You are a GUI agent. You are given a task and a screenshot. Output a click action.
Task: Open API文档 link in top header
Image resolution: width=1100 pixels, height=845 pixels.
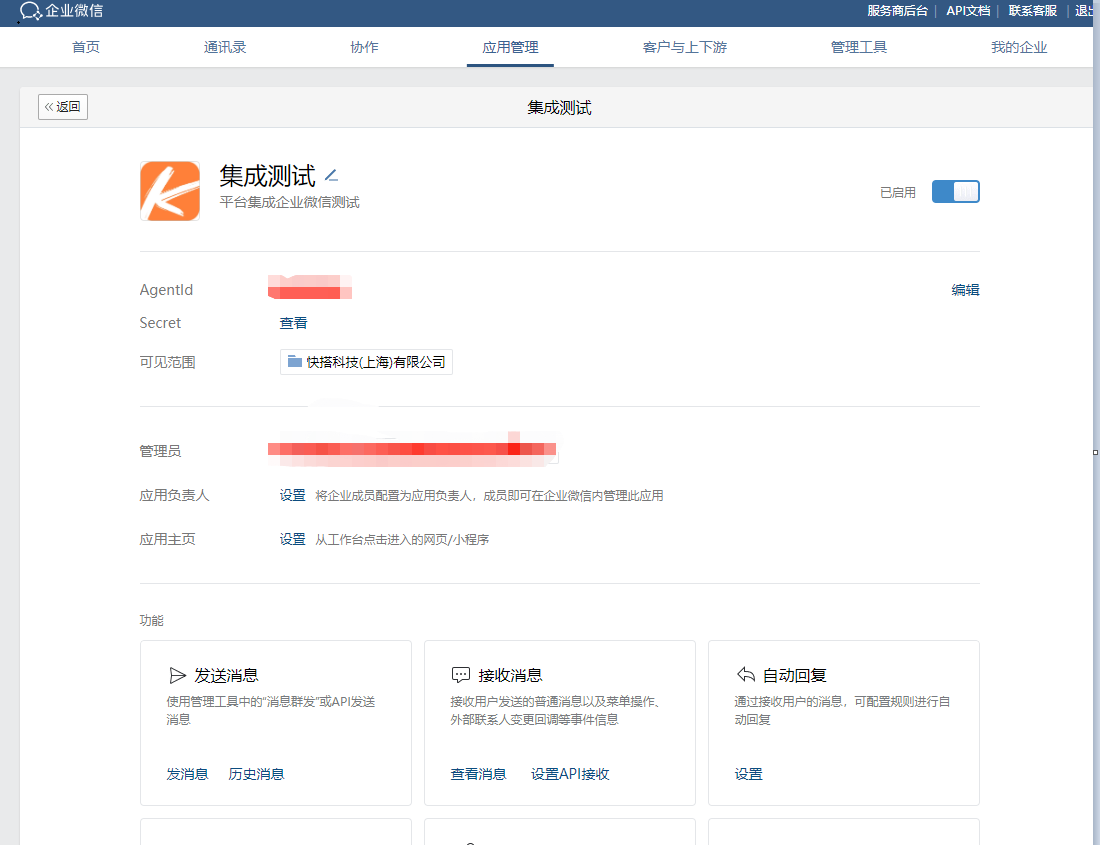(x=968, y=11)
